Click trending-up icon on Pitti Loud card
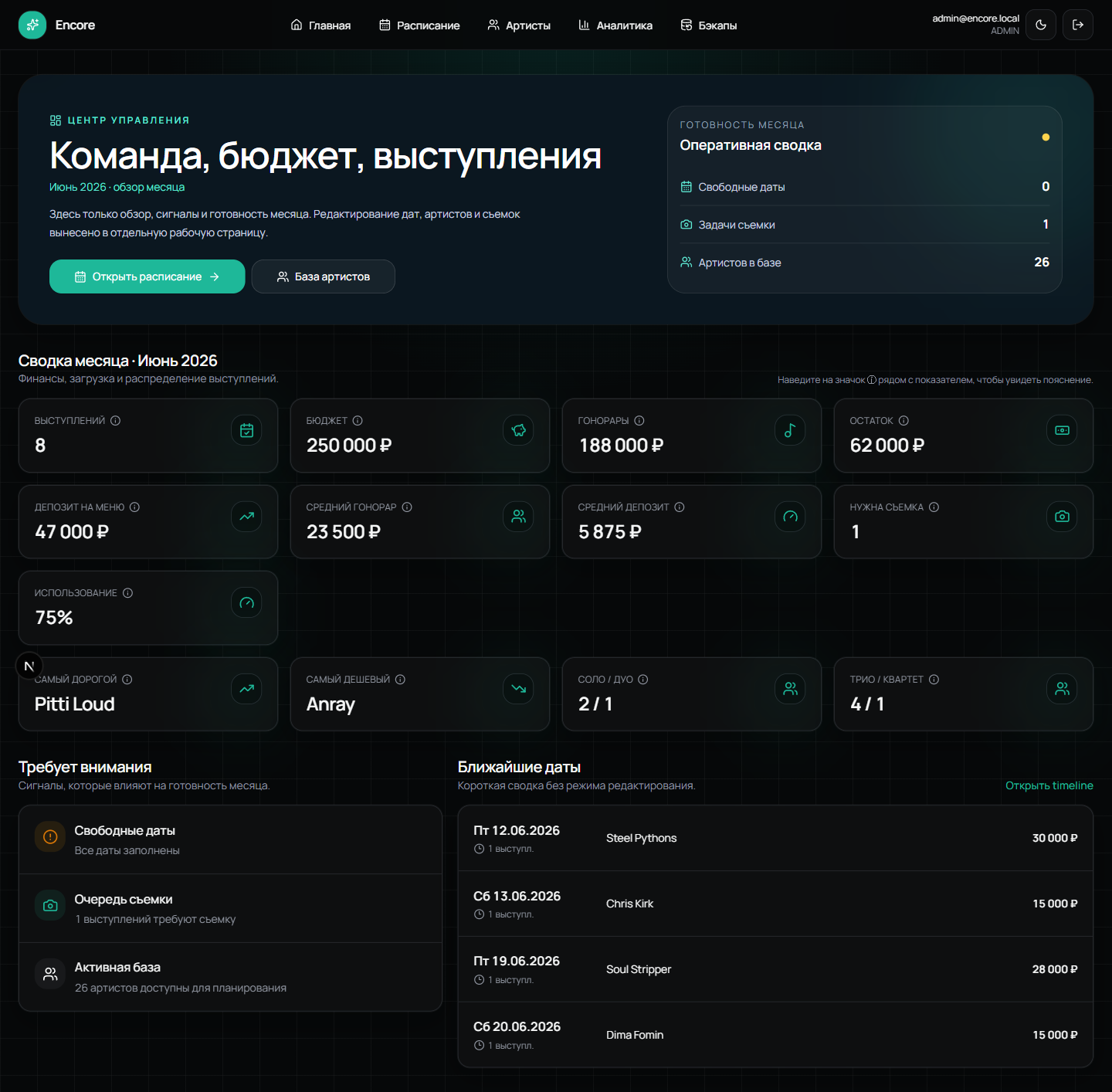 [246, 689]
